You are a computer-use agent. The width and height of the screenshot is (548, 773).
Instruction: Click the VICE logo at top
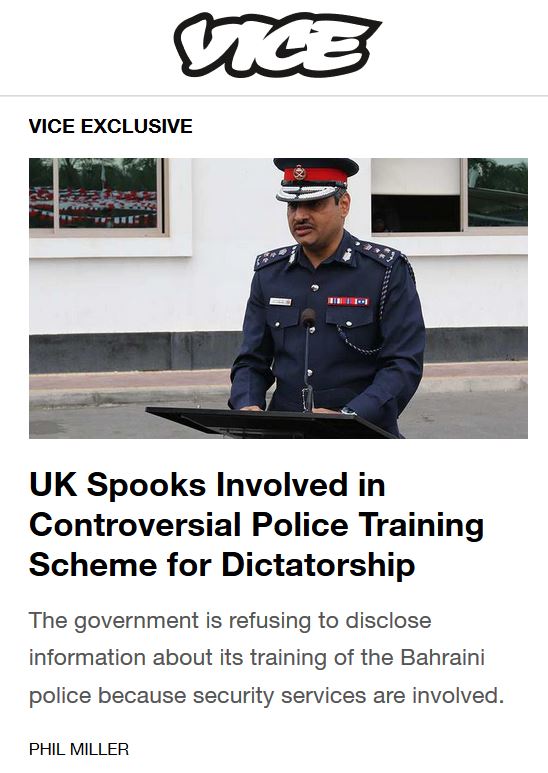pos(277,45)
